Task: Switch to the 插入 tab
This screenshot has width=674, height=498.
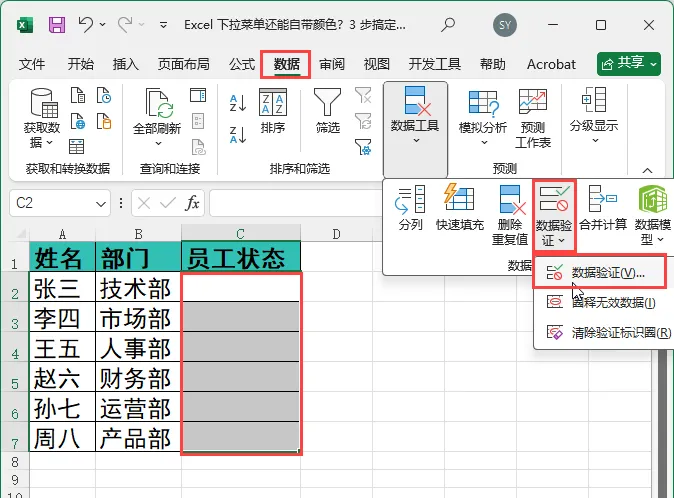Action: click(x=126, y=64)
